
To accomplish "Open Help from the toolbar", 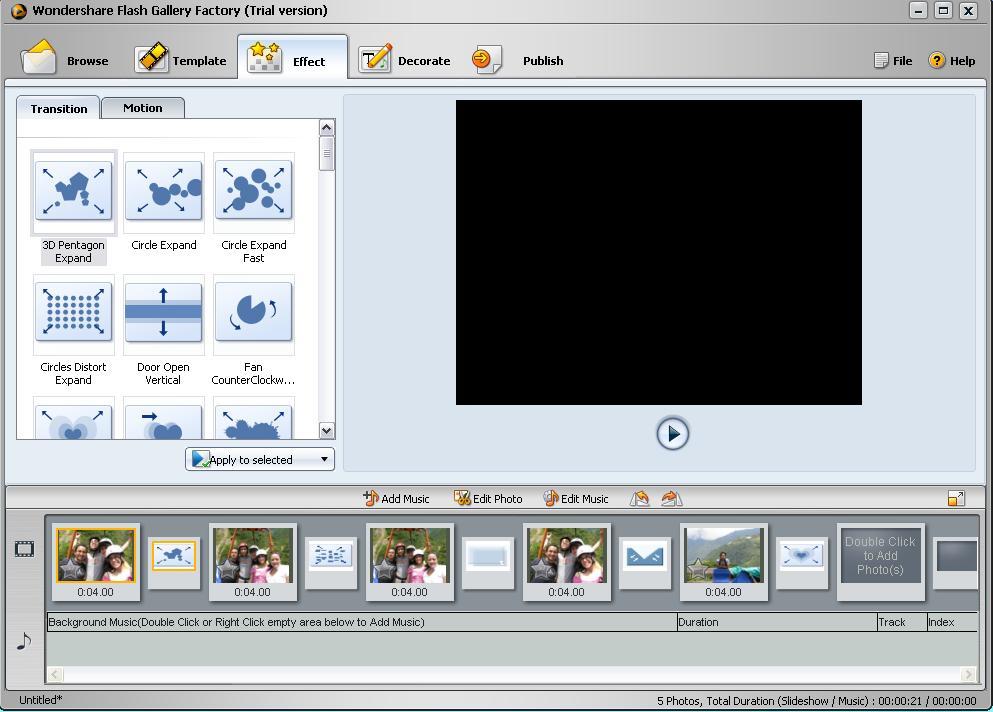I will click(938, 60).
